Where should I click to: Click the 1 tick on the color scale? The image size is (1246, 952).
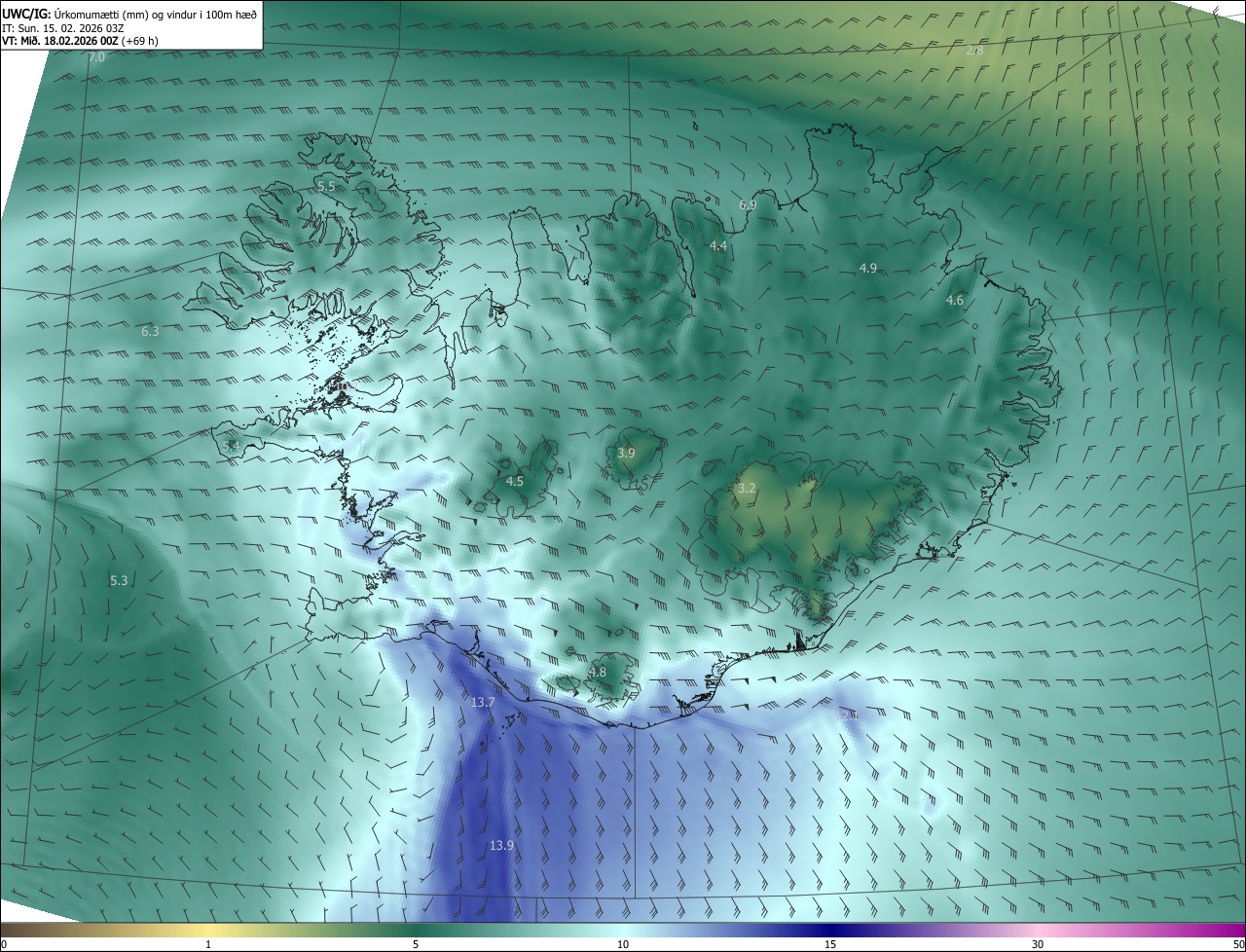(208, 944)
